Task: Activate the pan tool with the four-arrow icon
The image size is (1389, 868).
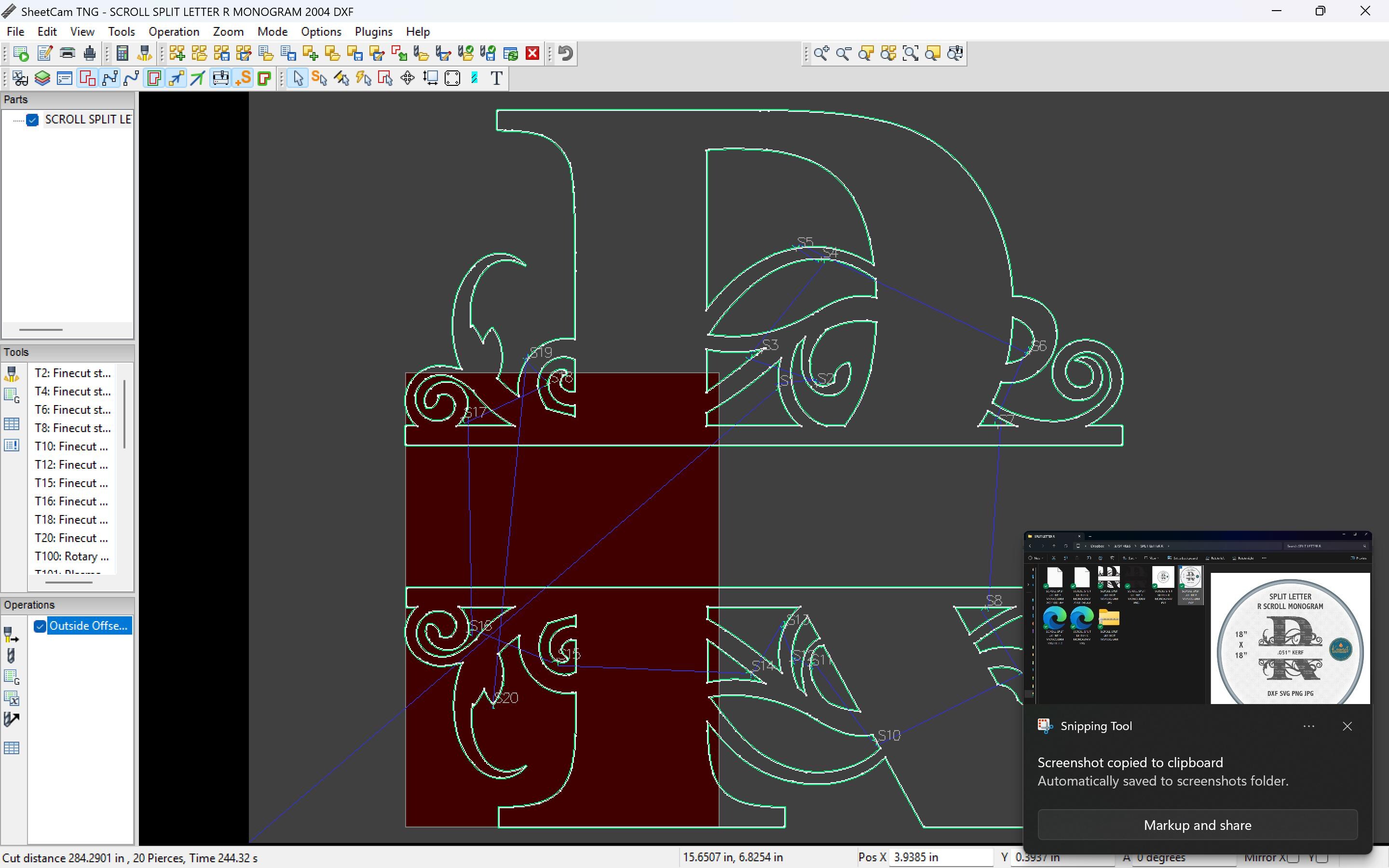Action: coord(408,78)
